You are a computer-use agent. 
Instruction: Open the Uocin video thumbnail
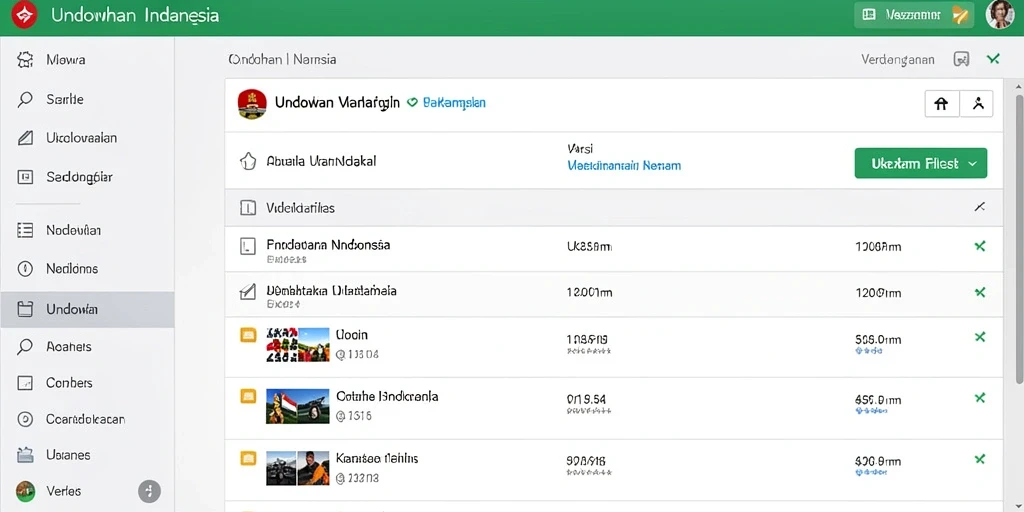click(298, 345)
